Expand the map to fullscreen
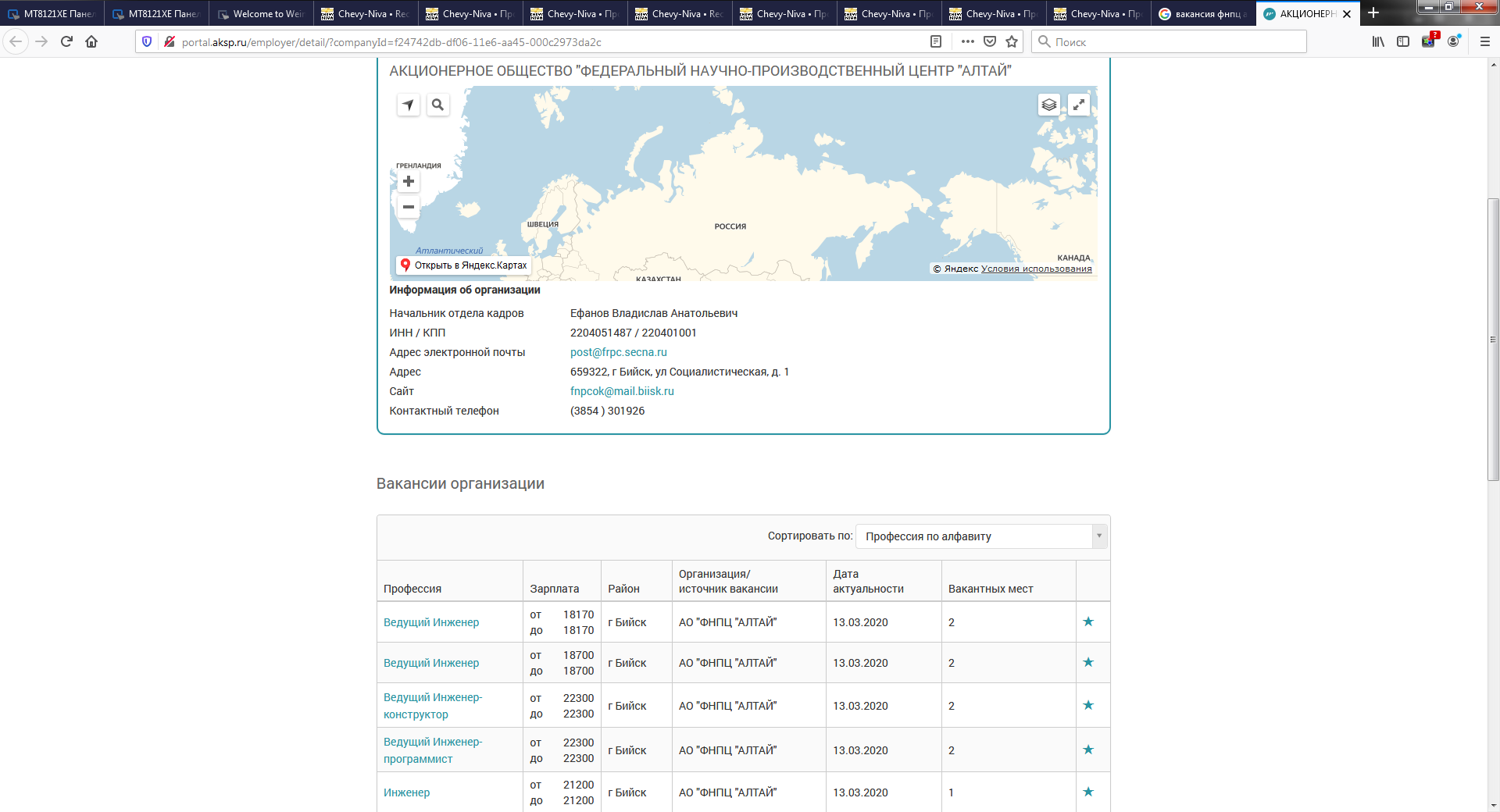 tap(1078, 105)
